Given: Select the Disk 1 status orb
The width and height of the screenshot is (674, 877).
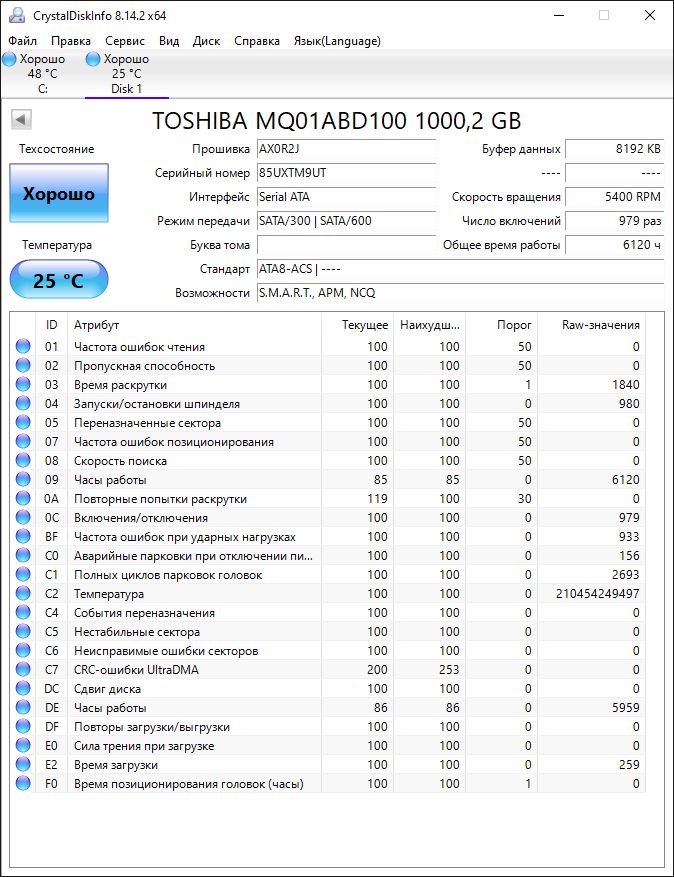Looking at the screenshot, I should (x=93, y=59).
